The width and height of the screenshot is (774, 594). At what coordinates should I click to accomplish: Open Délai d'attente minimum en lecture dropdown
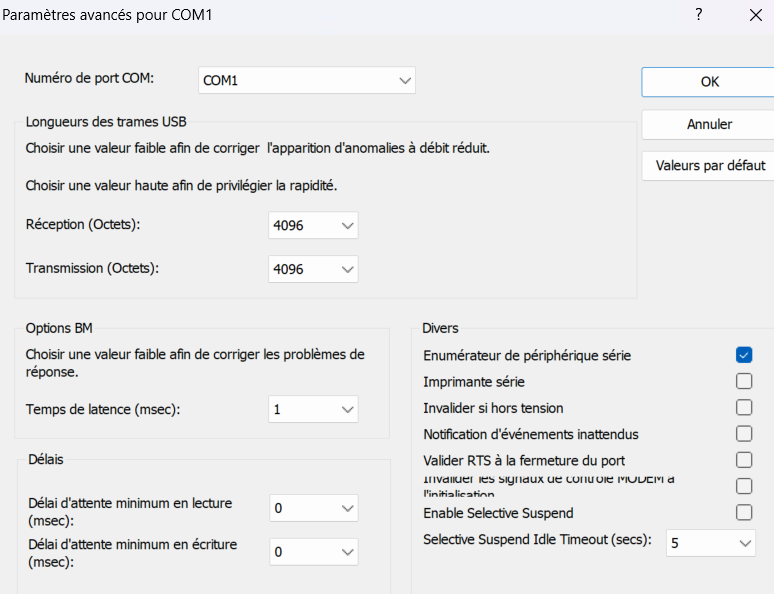click(x=313, y=509)
